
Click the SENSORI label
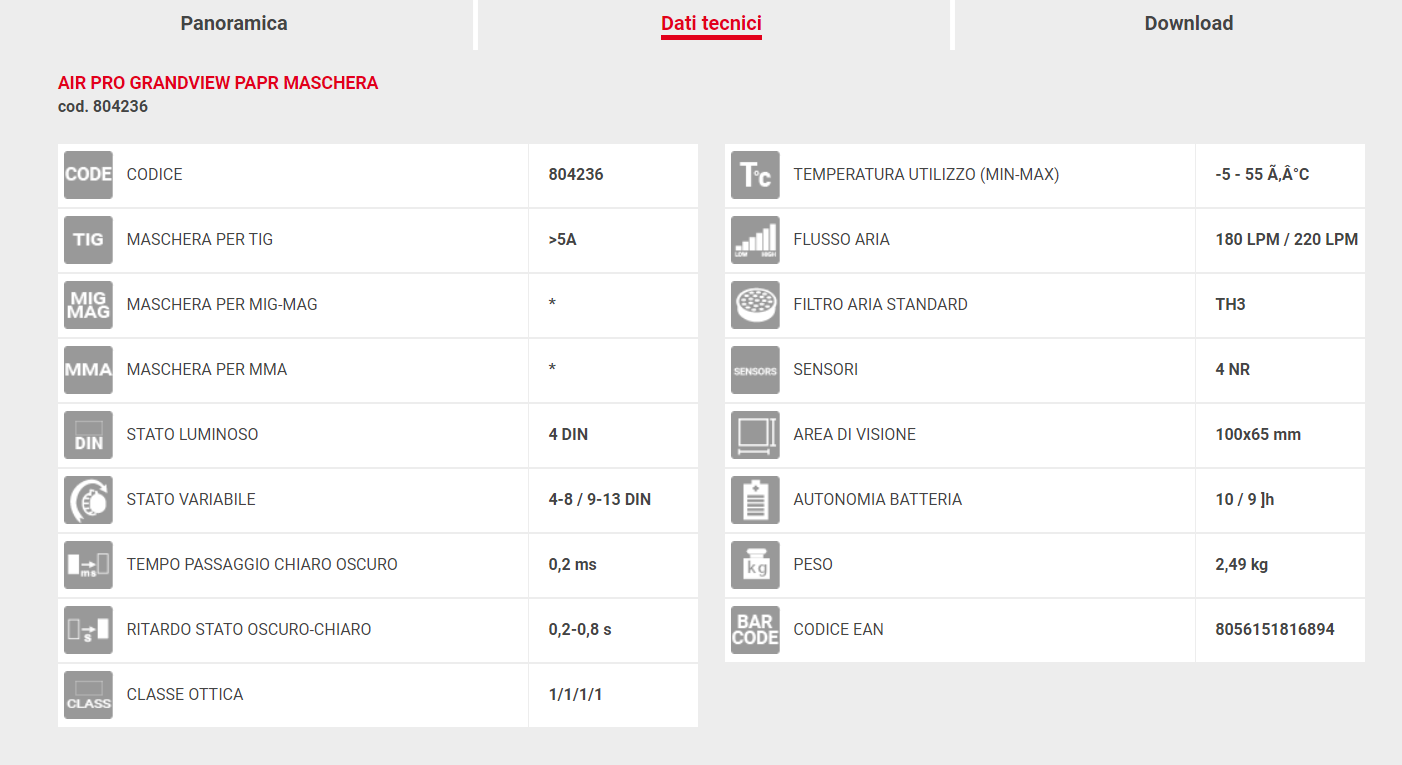point(826,370)
